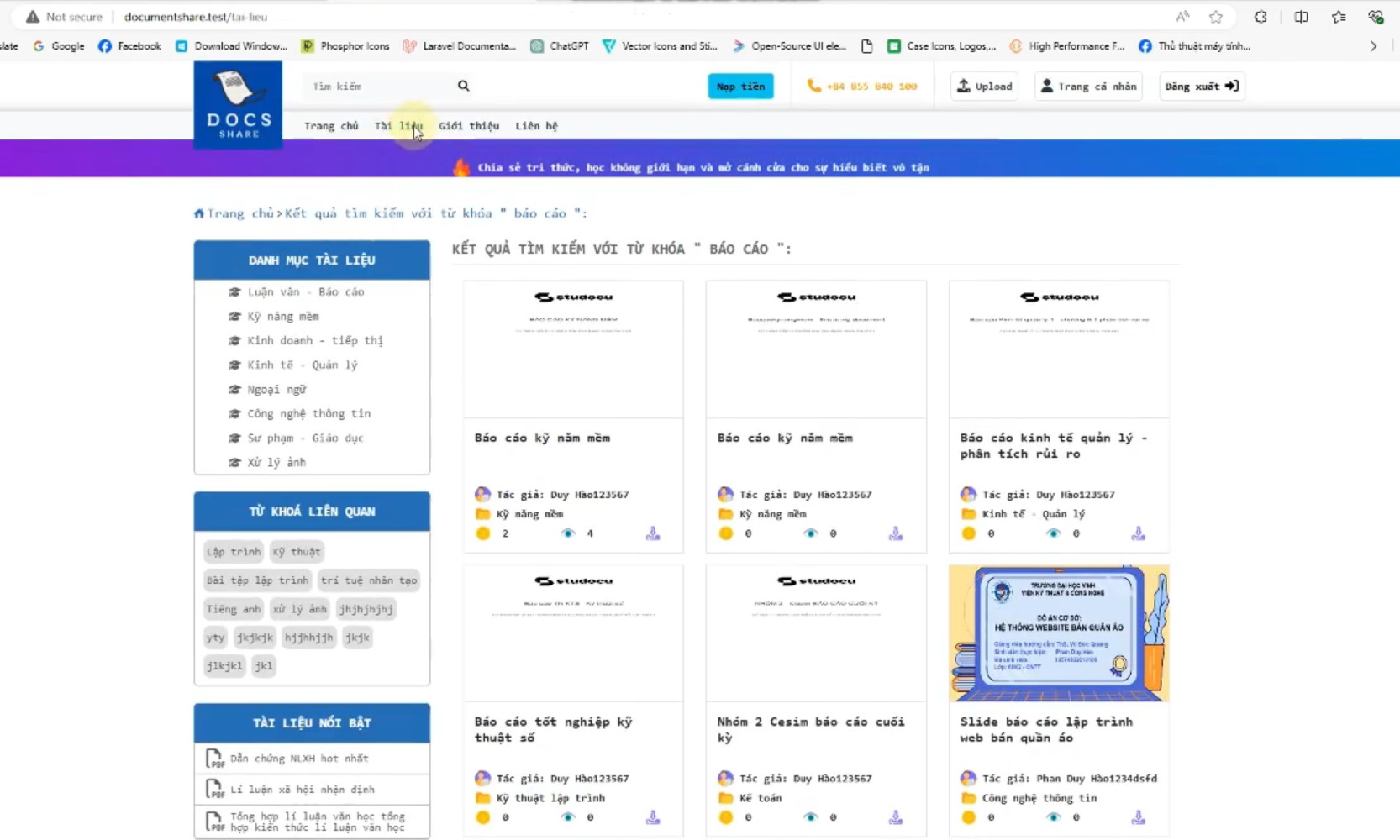Show more bookmarks with the chevron arrow

(x=1373, y=46)
